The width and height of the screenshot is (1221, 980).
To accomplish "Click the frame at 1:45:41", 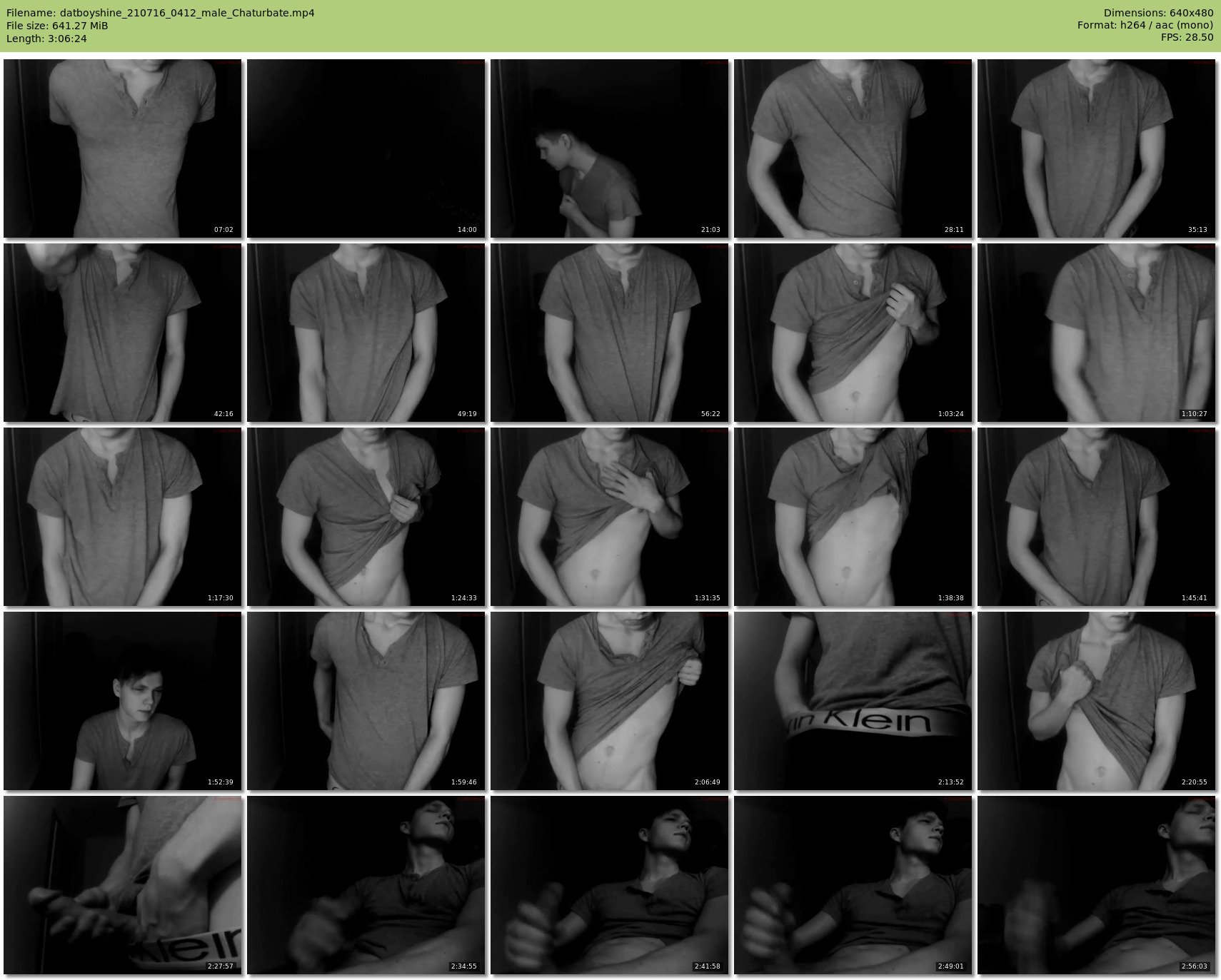I will tap(1097, 517).
